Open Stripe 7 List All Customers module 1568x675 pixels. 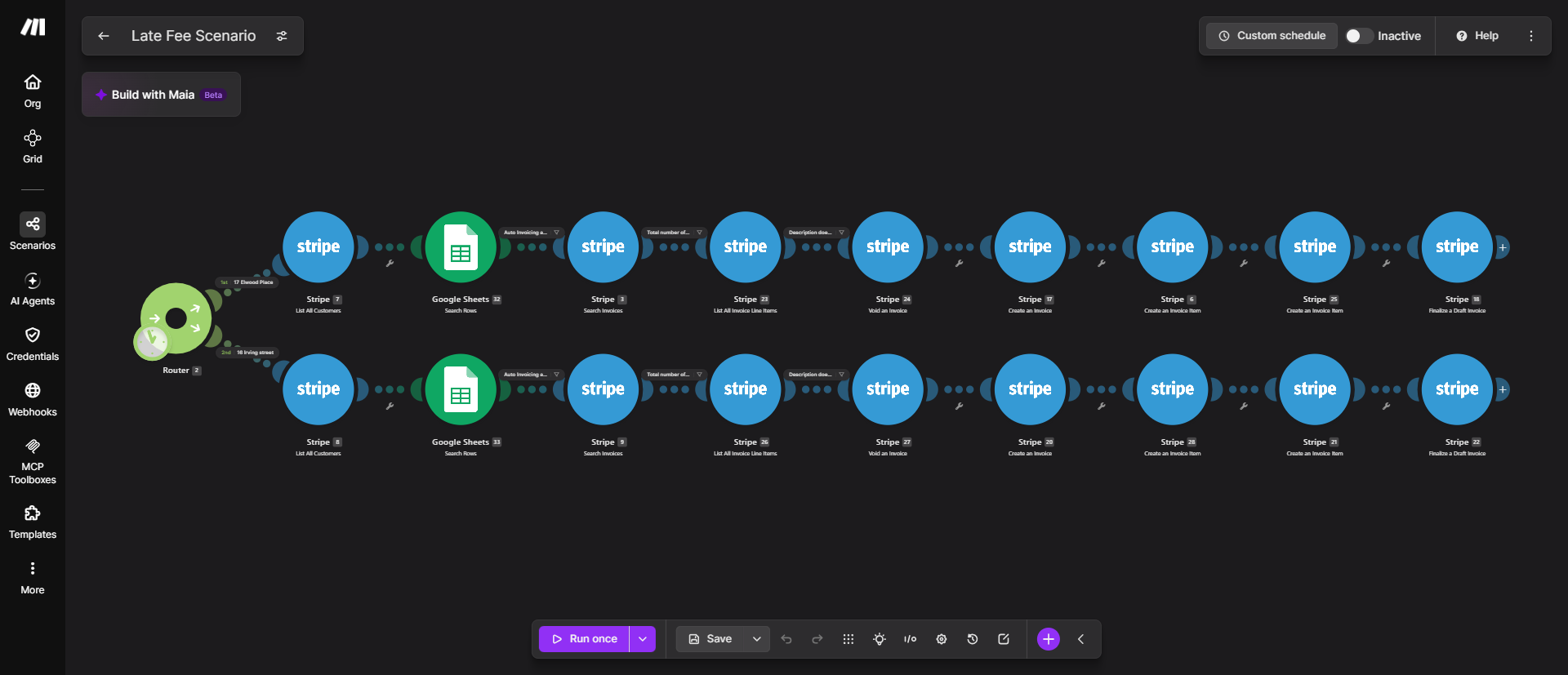point(318,247)
